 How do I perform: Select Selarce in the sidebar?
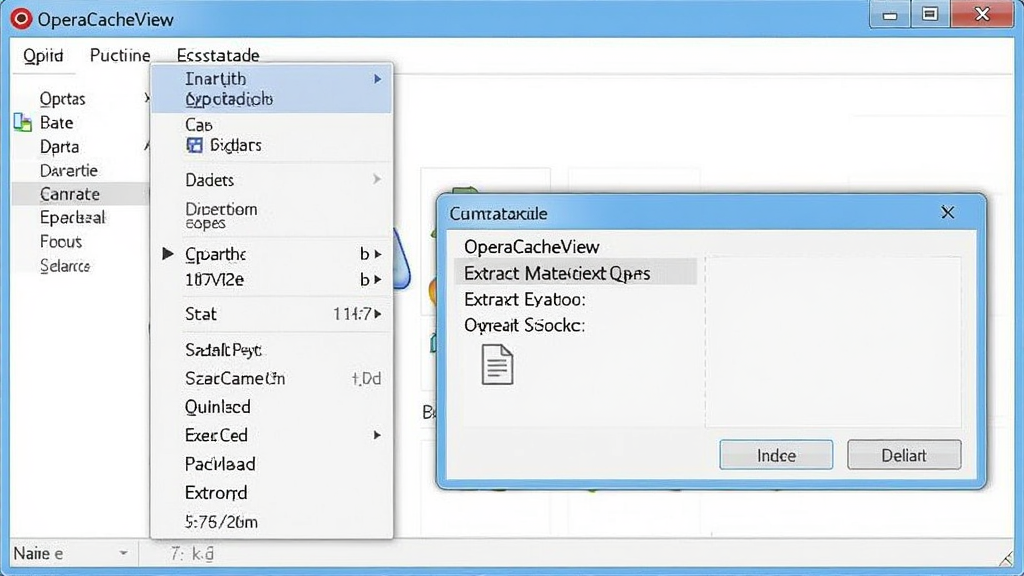pyautogui.click(x=65, y=266)
